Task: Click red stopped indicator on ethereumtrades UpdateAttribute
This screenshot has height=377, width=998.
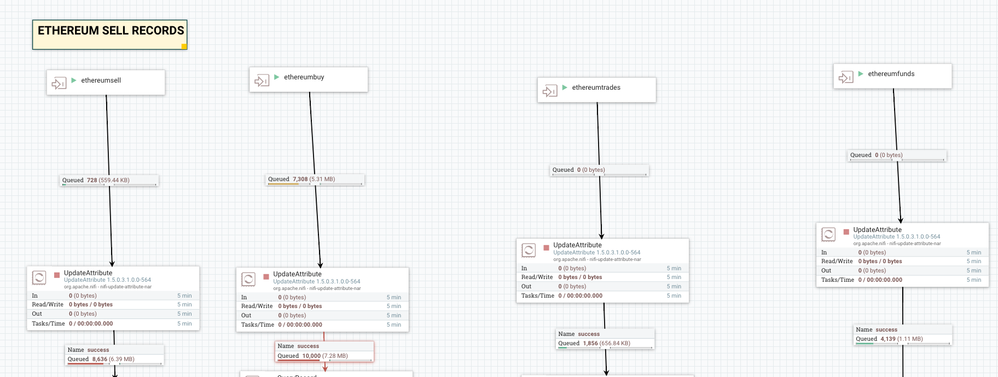Action: (x=546, y=248)
